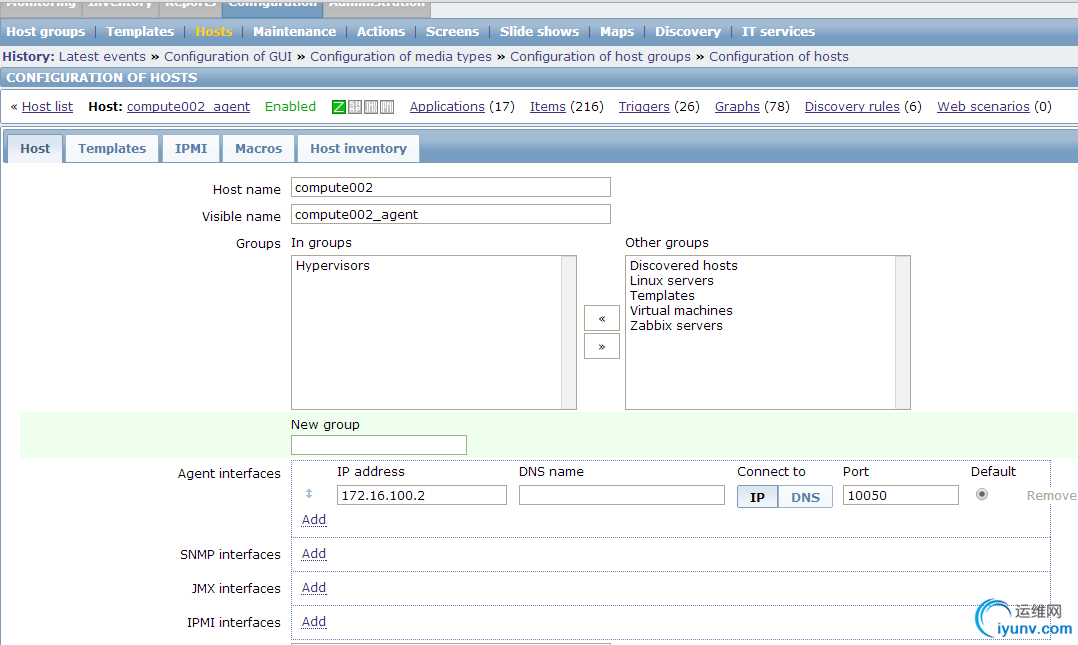This screenshot has height=645, width=1078.
Task: Open Configuration of media types history link
Action: pyautogui.click(x=401, y=56)
